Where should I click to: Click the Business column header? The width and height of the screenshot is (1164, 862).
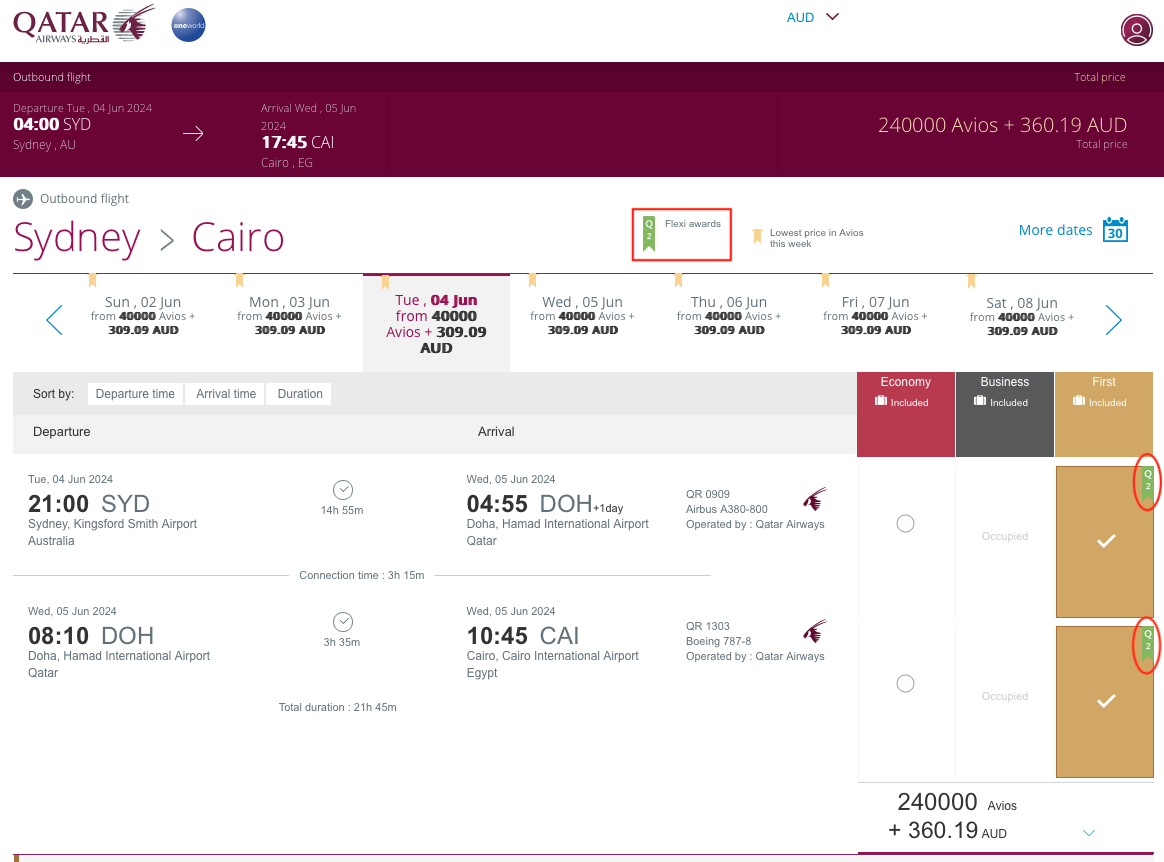[x=1004, y=381]
